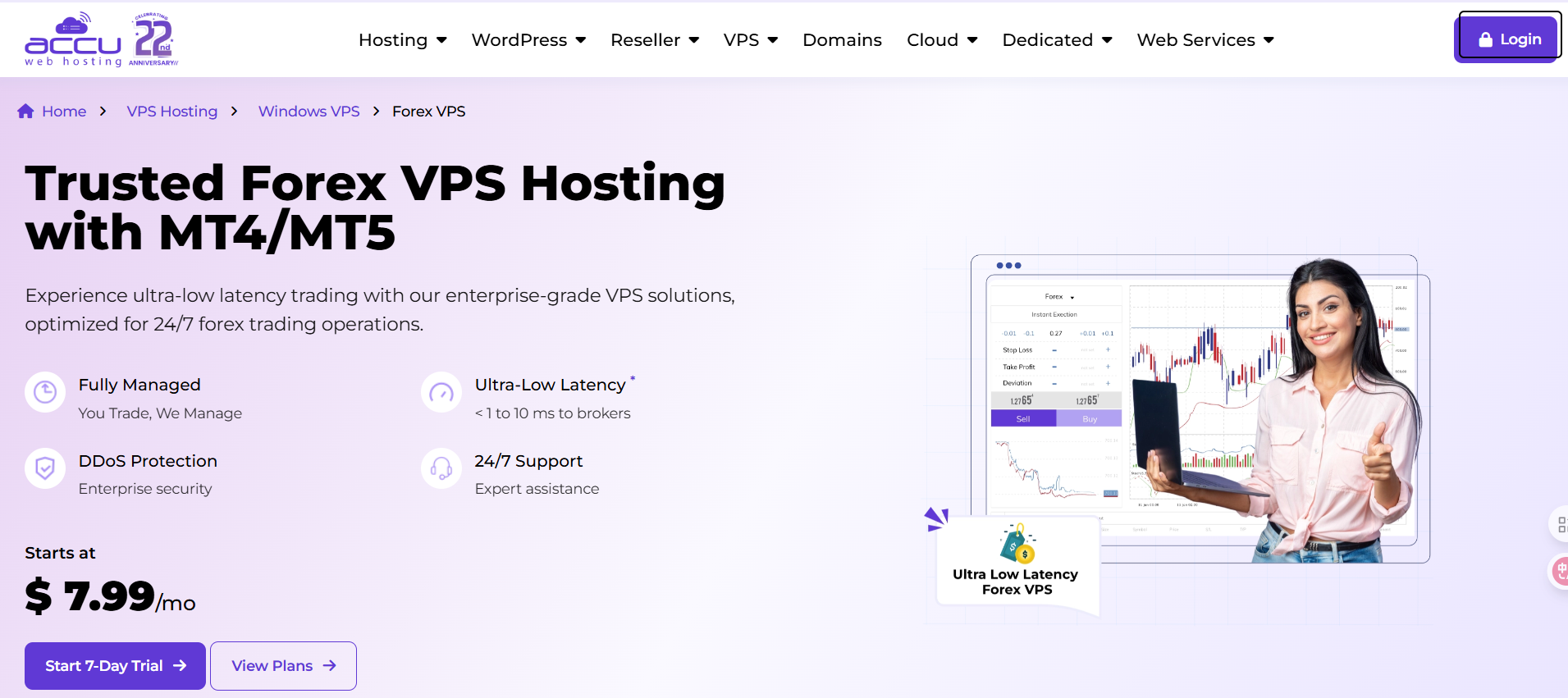1568x698 pixels.
Task: Click the arrow icon on Start 7-Day Trial
Action: (180, 666)
